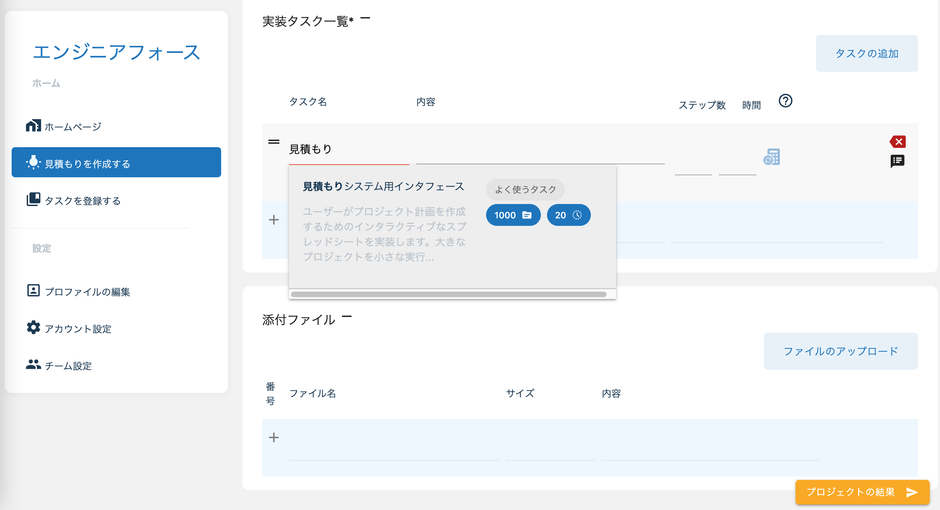
Task: Click the タスクの追加 button
Action: [x=866, y=53]
